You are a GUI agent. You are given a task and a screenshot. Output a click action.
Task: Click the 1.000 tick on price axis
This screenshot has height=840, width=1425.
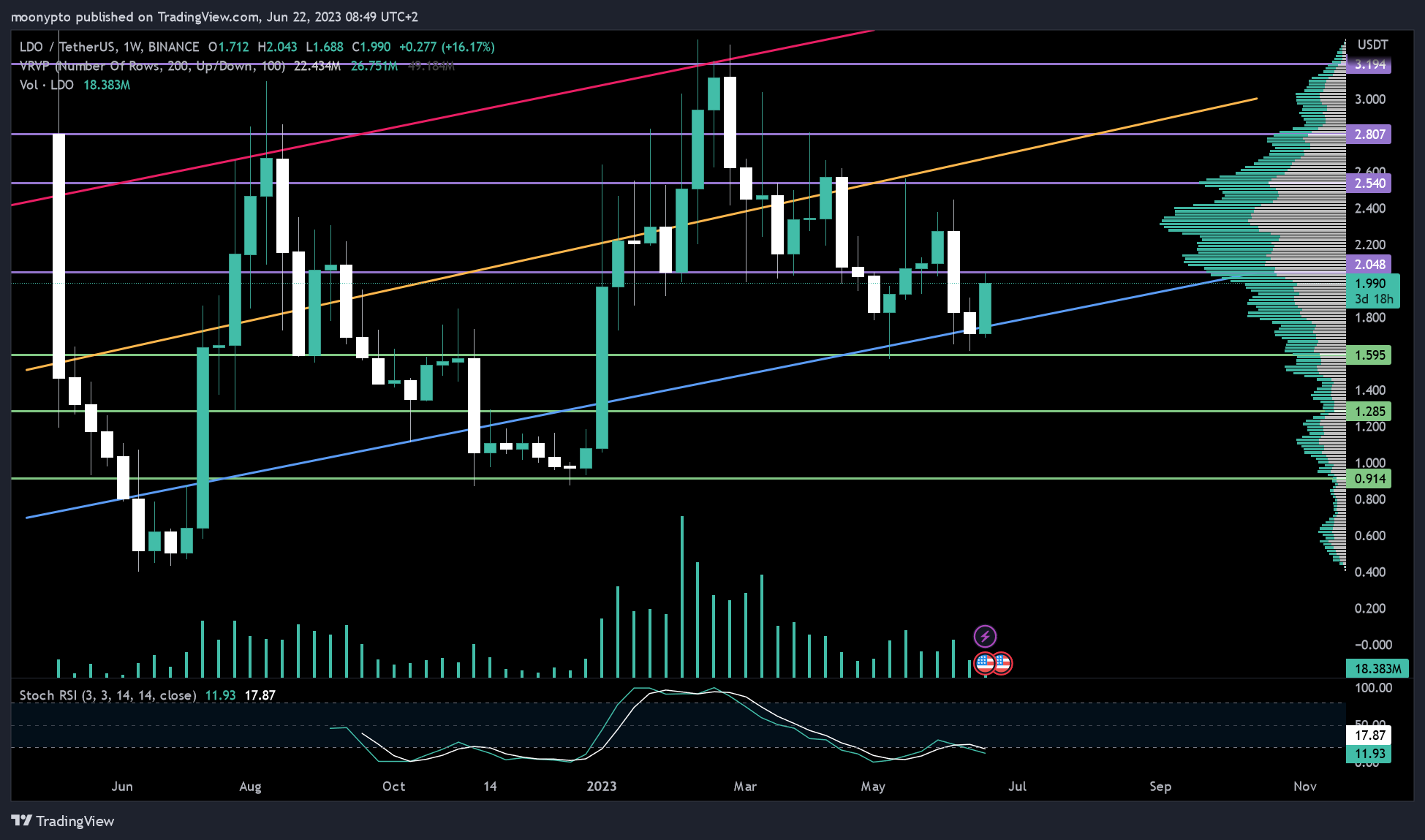point(1370,463)
